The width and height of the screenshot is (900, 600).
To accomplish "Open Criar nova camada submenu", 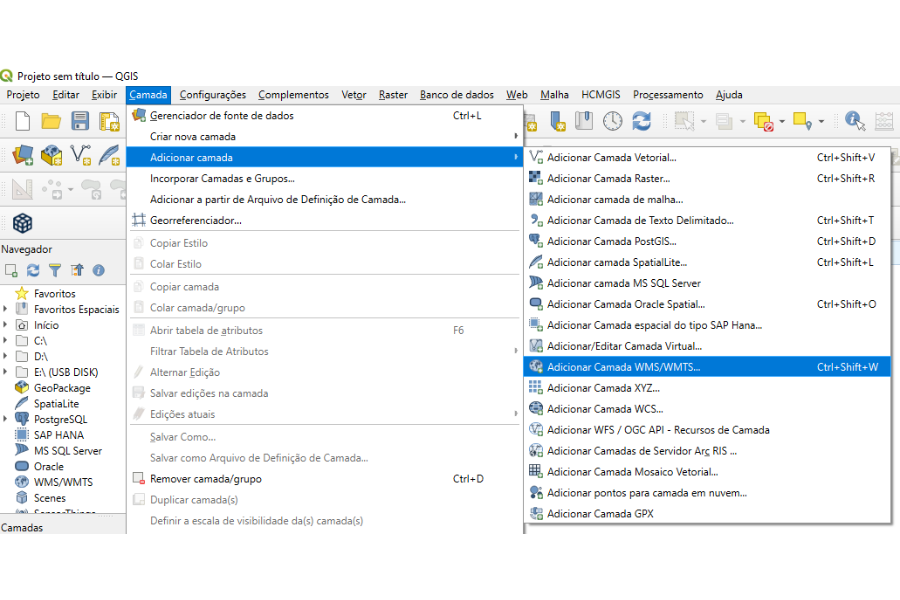I will coord(193,136).
